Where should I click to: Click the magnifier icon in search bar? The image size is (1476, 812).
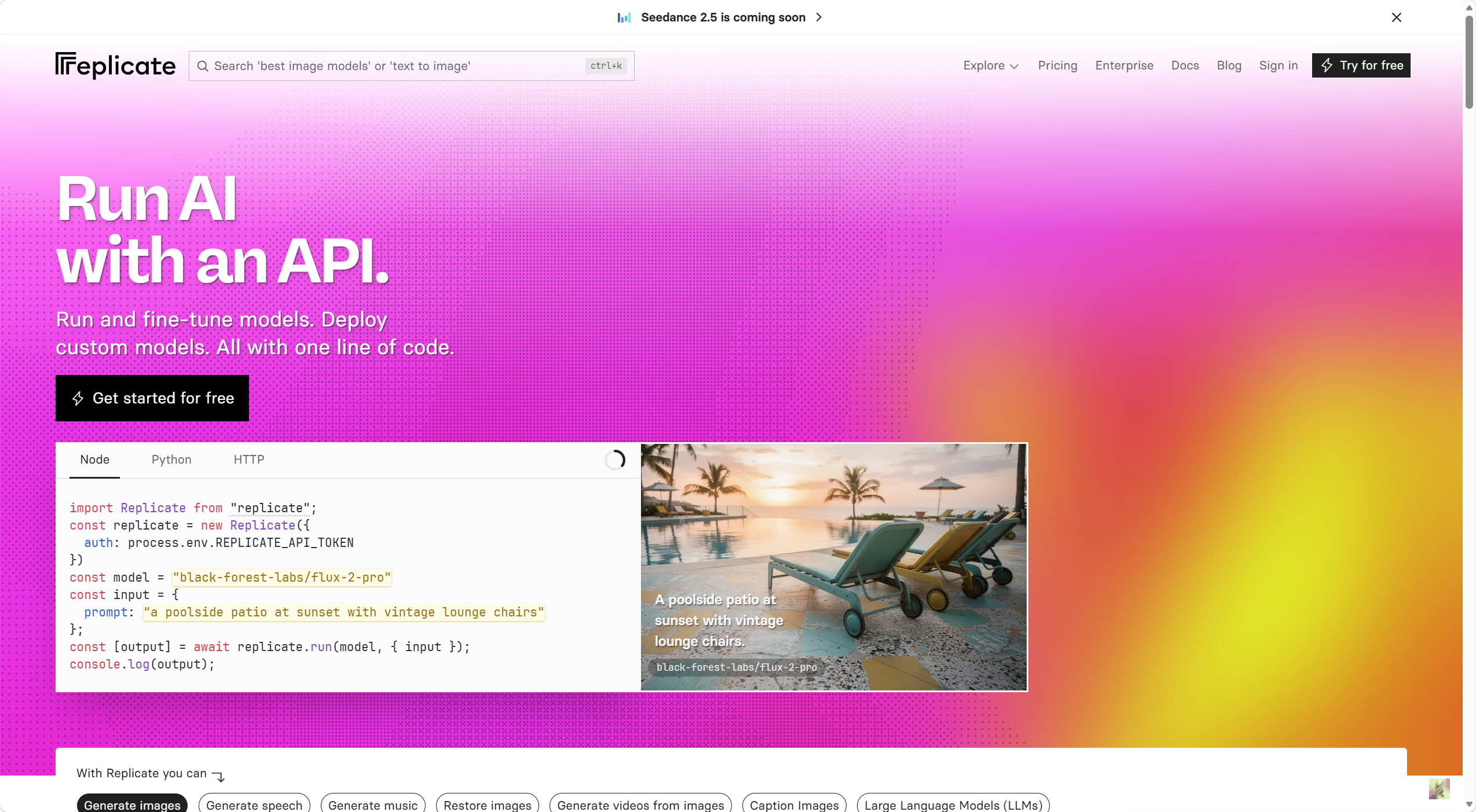click(203, 66)
